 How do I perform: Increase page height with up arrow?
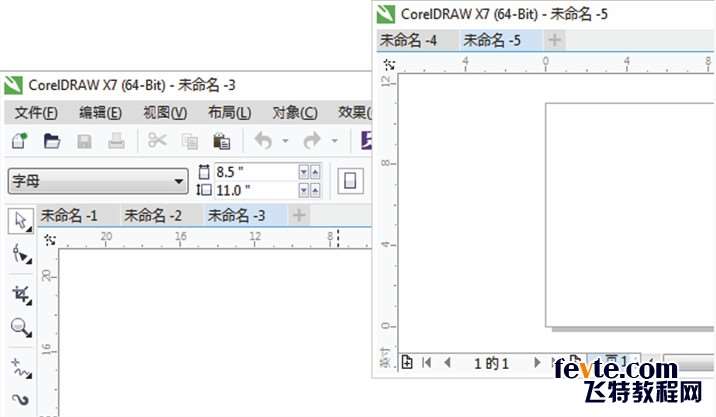pyautogui.click(x=315, y=190)
